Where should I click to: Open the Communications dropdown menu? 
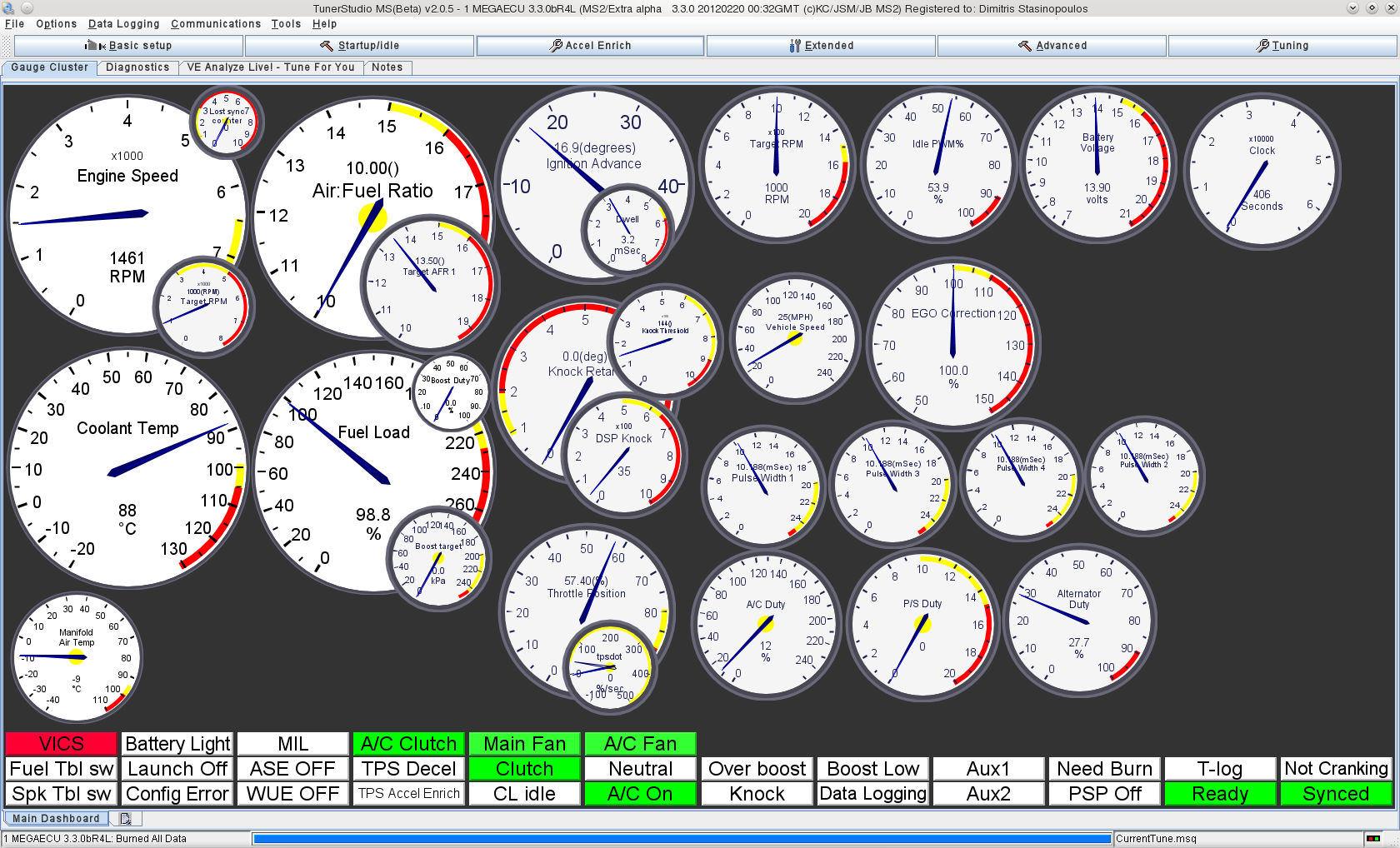coord(215,23)
